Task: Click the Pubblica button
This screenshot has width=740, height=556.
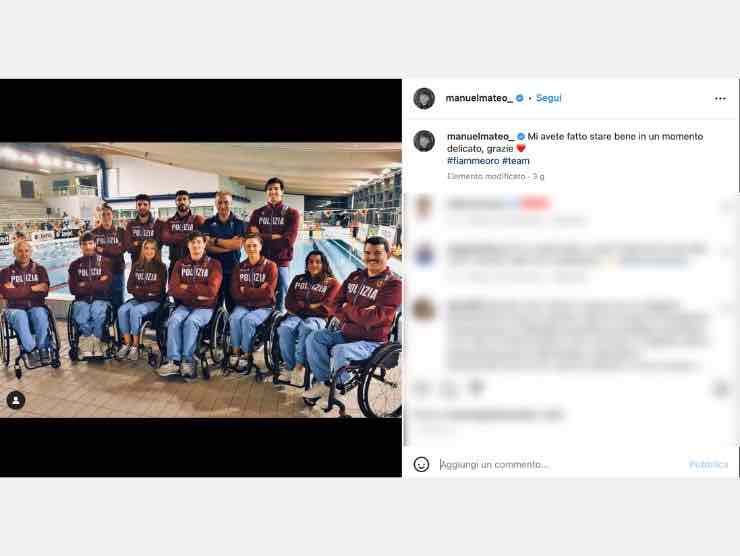Action: coord(708,464)
